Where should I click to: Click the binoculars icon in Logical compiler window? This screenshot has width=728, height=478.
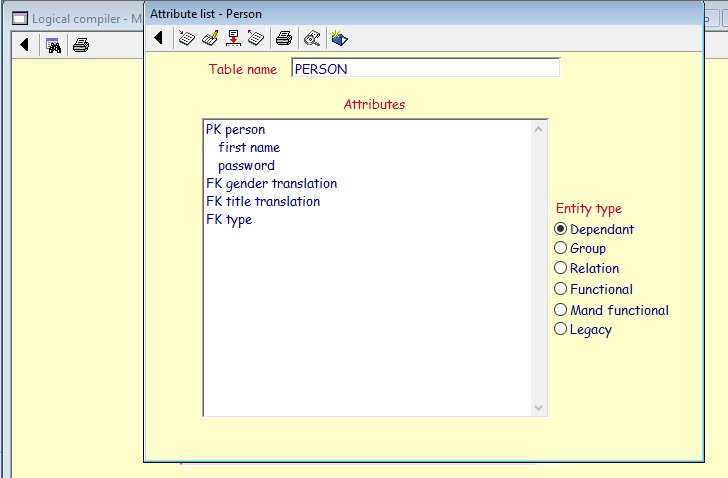pyautogui.click(x=54, y=45)
